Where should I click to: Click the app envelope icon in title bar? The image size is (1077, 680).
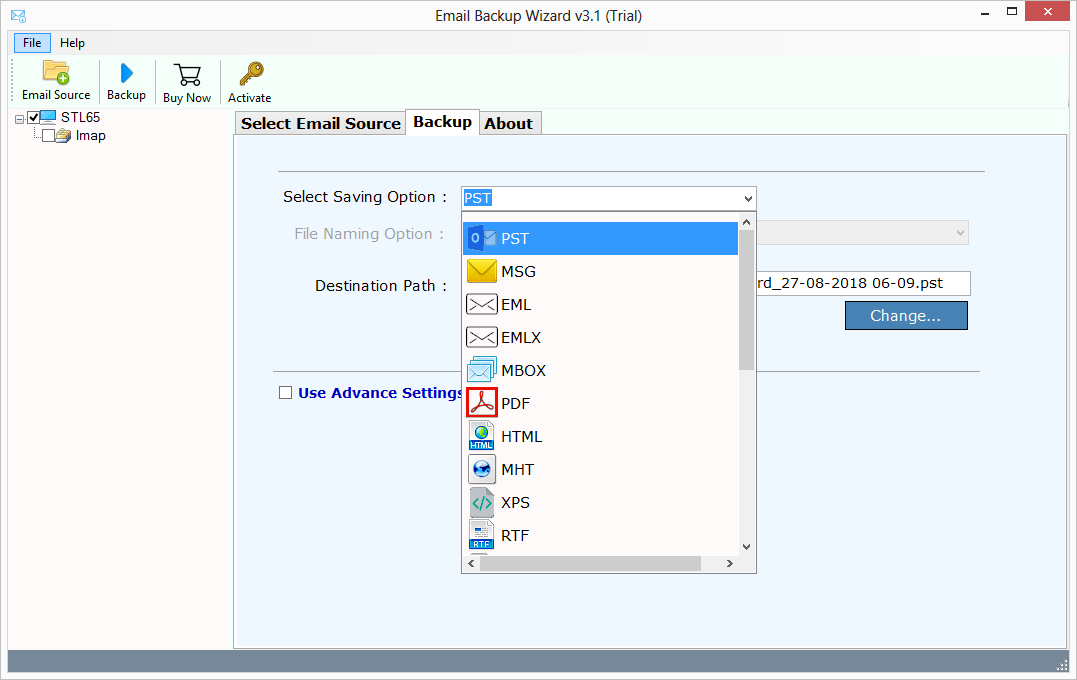[x=19, y=15]
